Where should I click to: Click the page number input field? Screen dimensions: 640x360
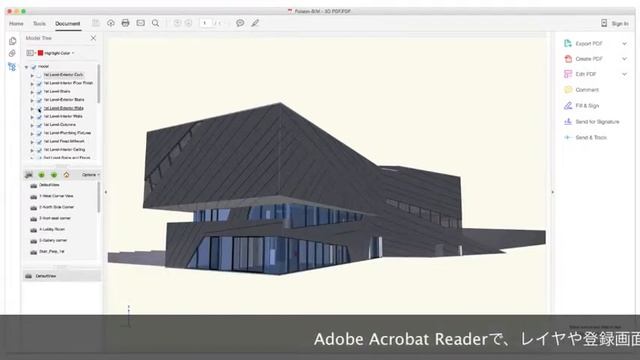(x=205, y=23)
